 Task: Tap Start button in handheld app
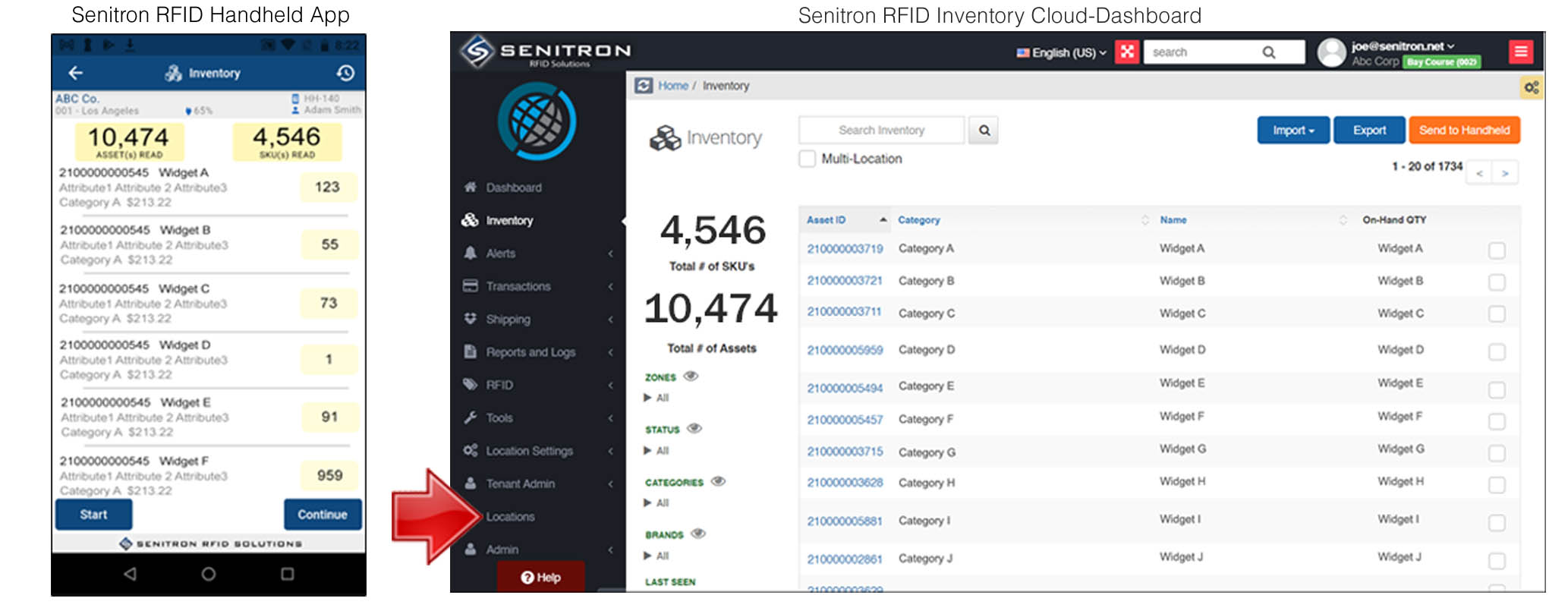93,515
